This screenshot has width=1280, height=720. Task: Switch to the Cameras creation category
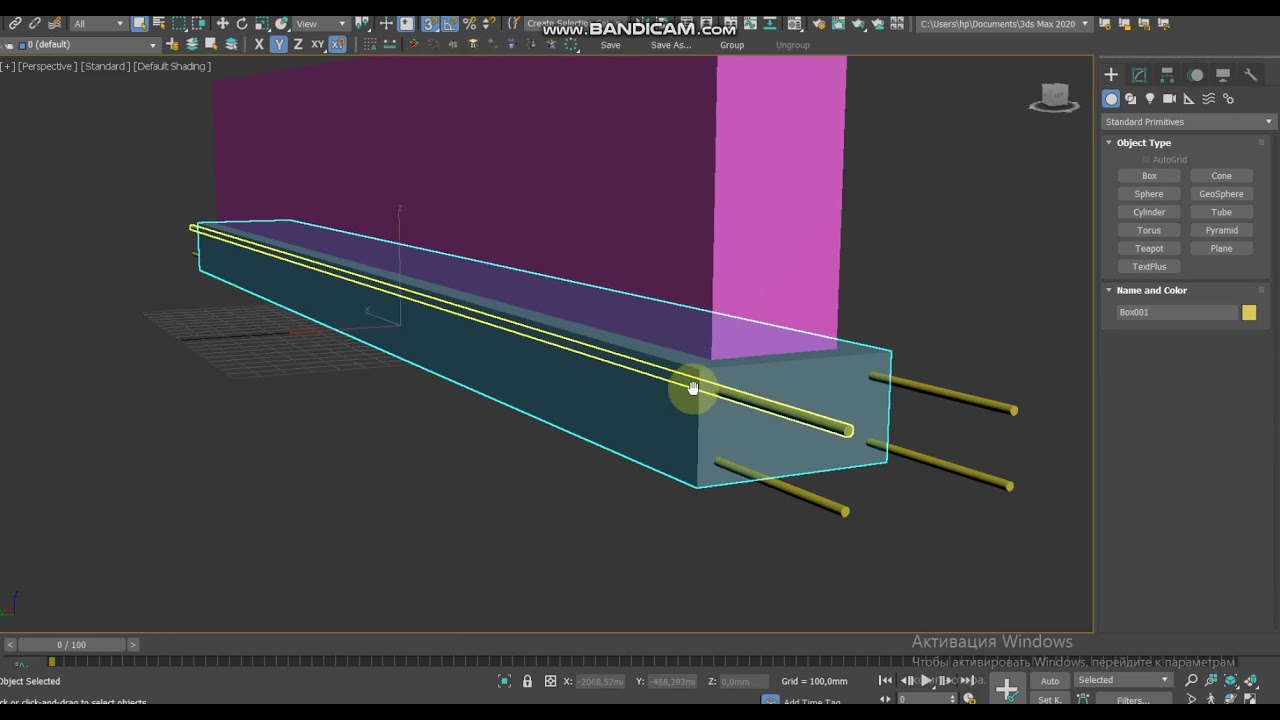[1169, 99]
